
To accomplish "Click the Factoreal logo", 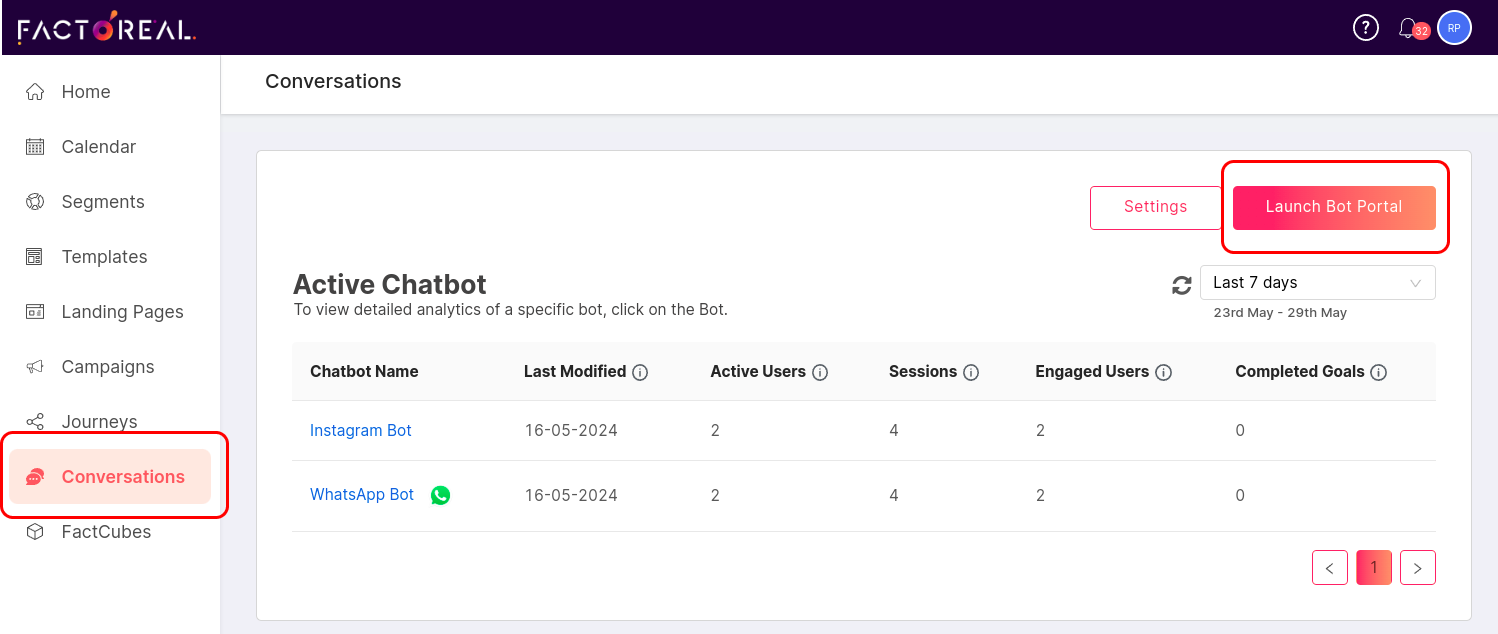I will (106, 28).
